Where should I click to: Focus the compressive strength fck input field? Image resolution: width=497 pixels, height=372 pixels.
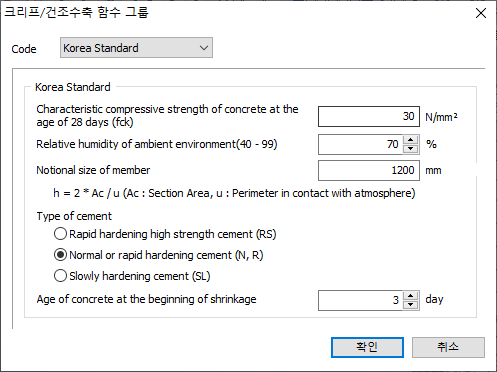point(369,116)
